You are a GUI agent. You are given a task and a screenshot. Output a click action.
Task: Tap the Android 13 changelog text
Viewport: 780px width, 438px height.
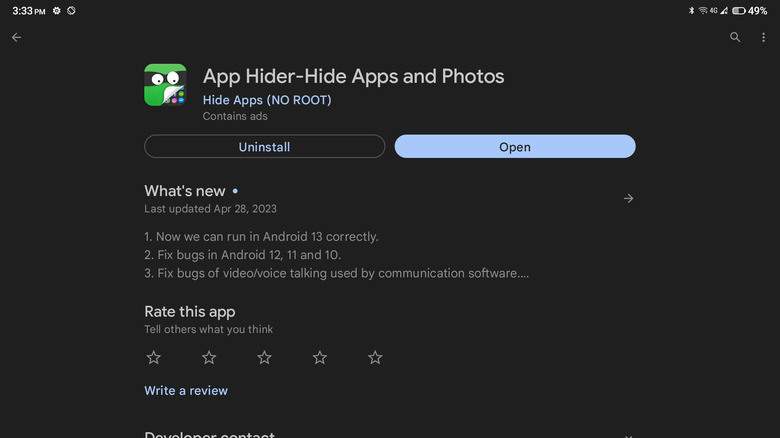pyautogui.click(x=261, y=237)
